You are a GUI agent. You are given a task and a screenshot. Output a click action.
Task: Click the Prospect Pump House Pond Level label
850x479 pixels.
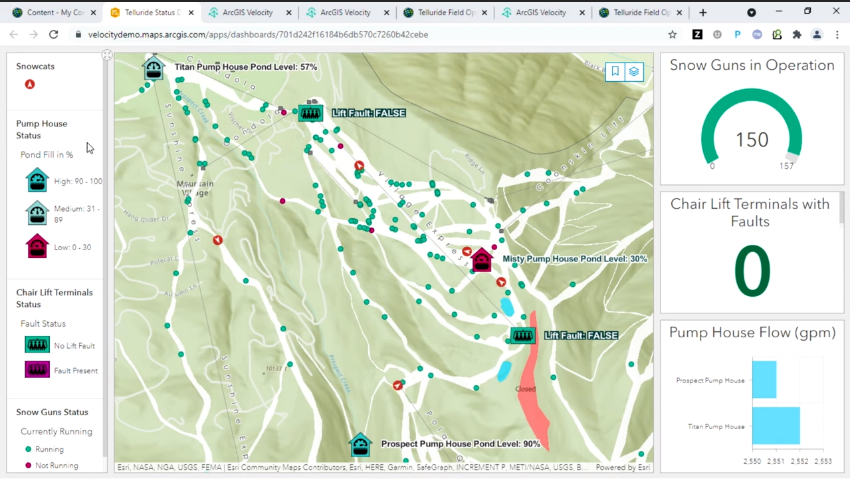(x=460, y=443)
